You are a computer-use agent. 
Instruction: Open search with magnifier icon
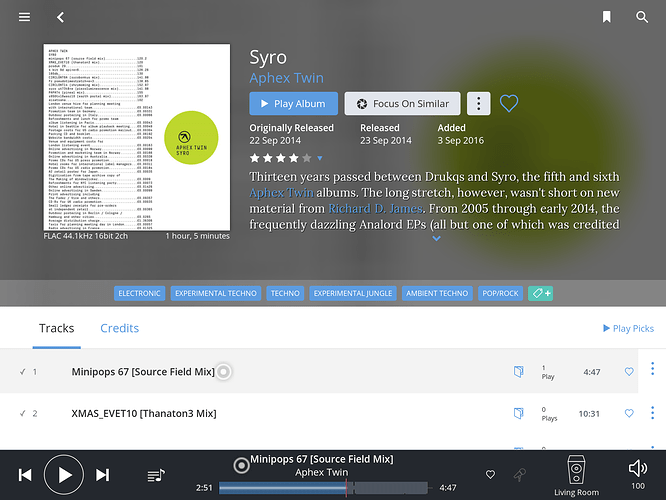point(642,17)
